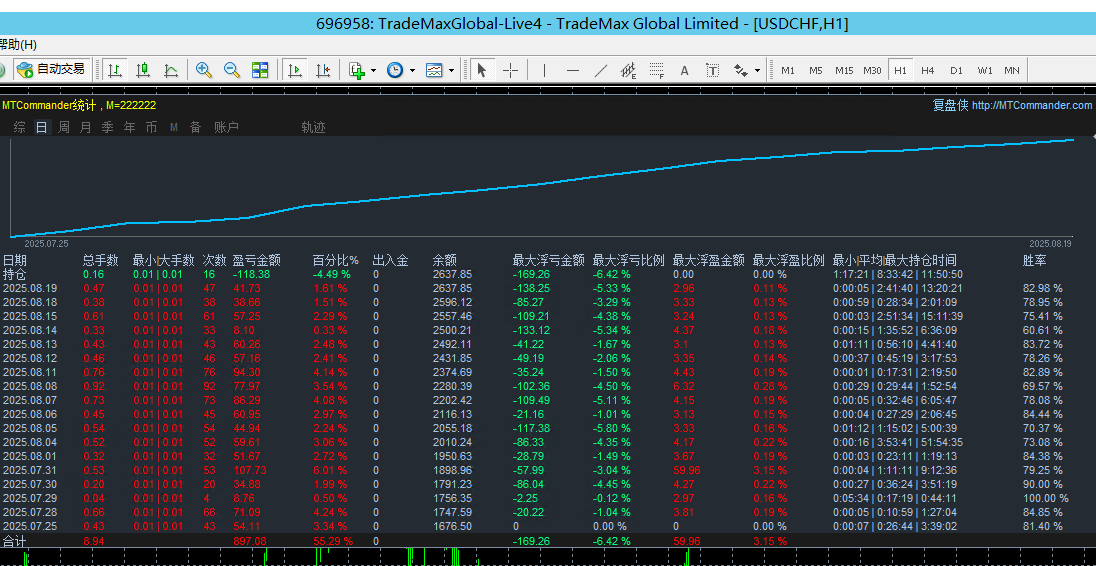Screen dimensions: 1096x566
Task: Click the 100.00 % win rate cell
Action: (x=1046, y=498)
